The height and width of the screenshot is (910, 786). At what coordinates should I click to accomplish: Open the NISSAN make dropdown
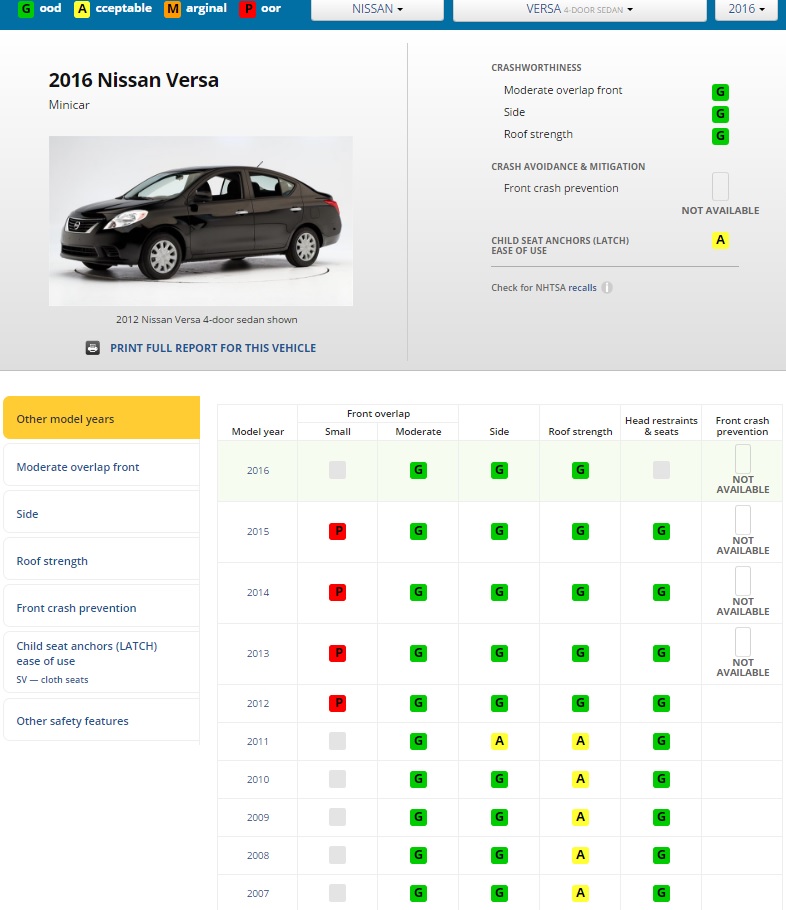[x=377, y=9]
